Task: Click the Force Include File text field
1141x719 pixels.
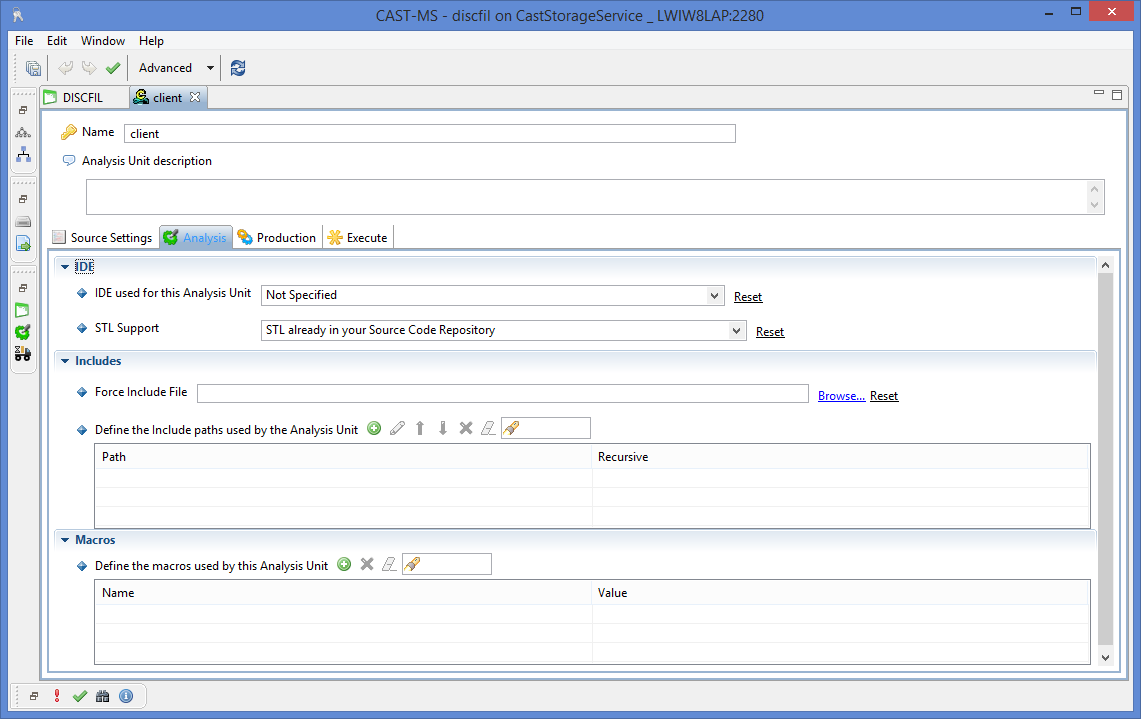Action: [502, 393]
